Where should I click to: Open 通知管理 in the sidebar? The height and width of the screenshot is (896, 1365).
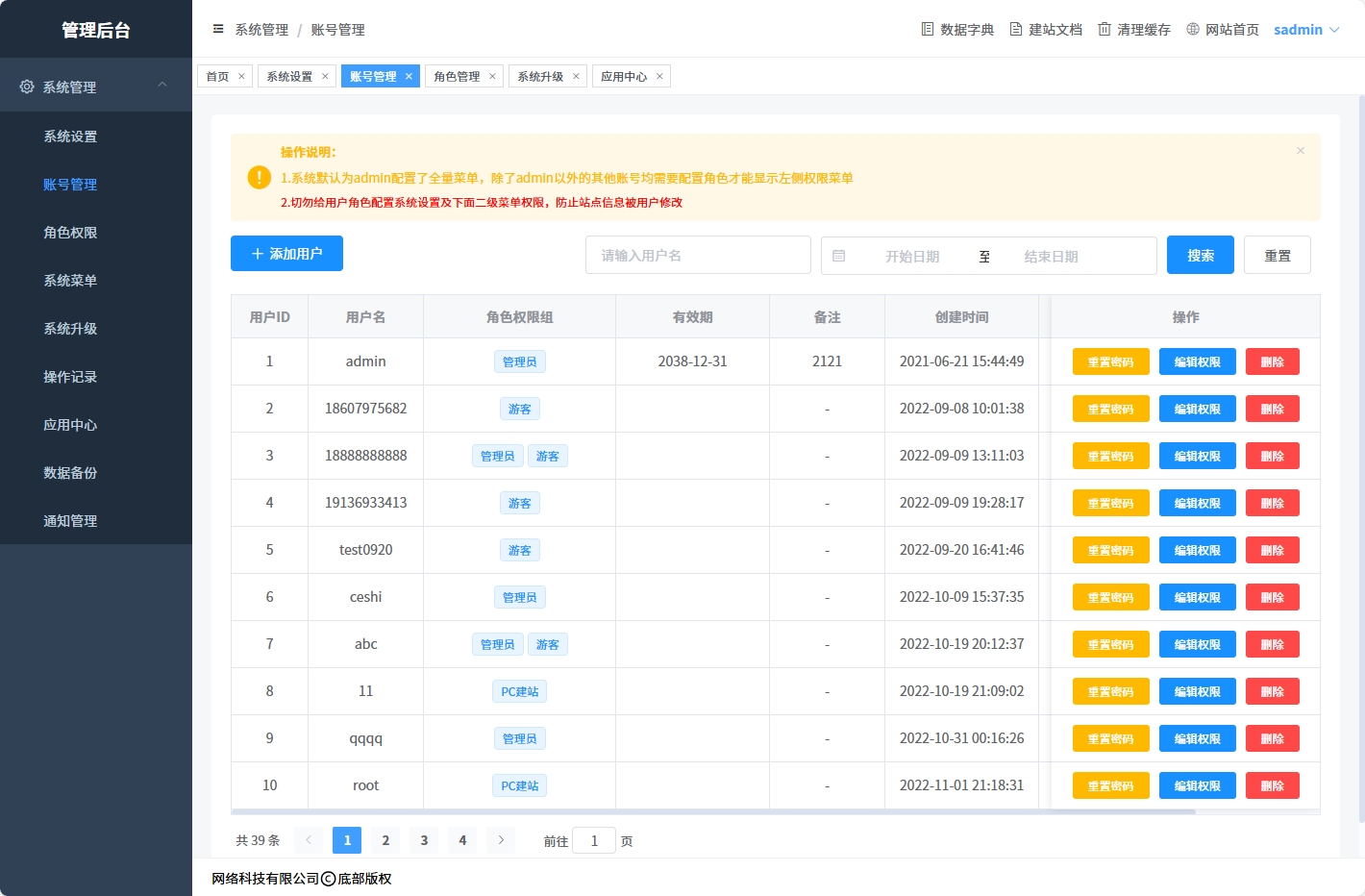96,521
